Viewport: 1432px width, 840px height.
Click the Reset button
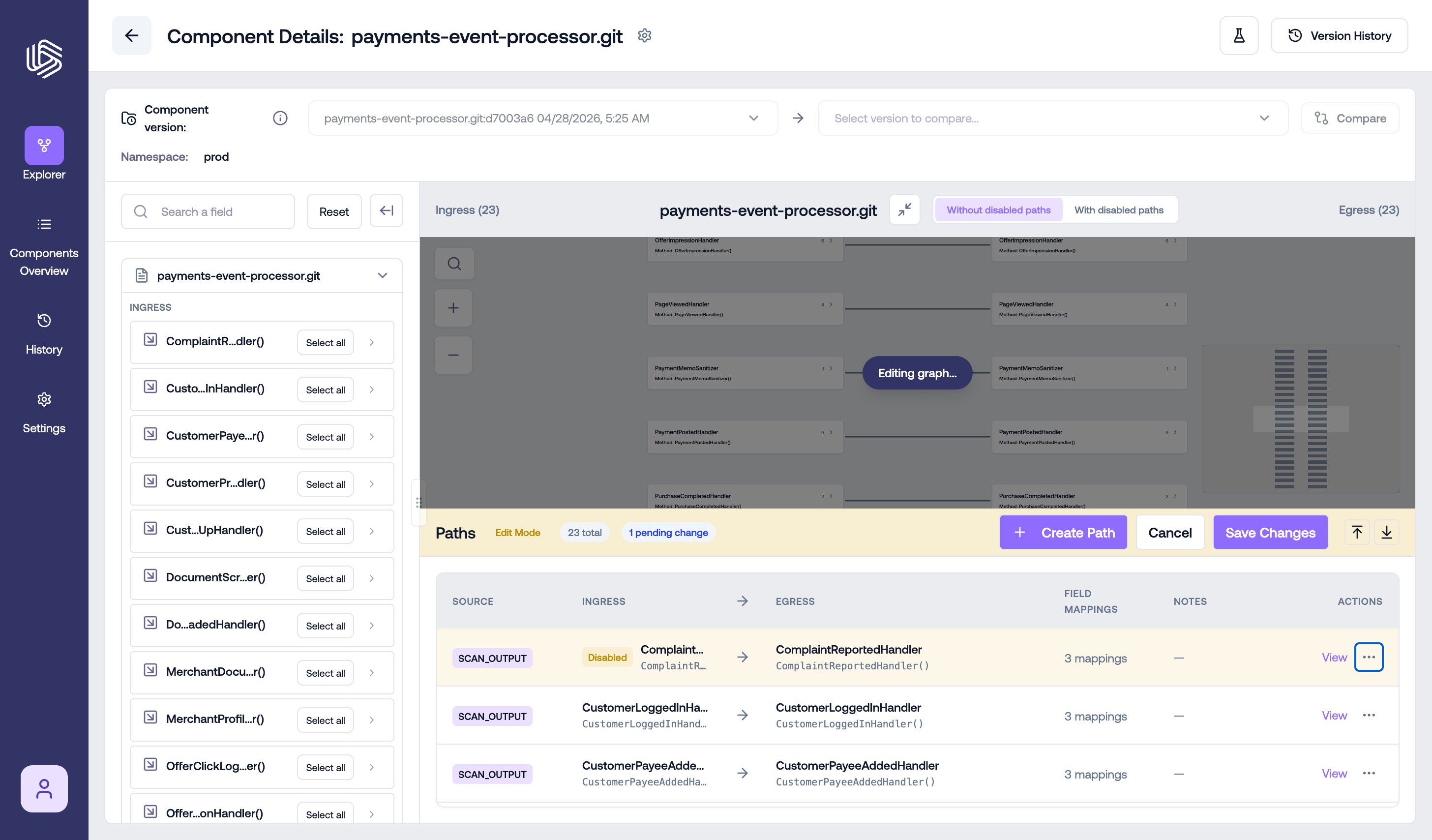coord(333,211)
